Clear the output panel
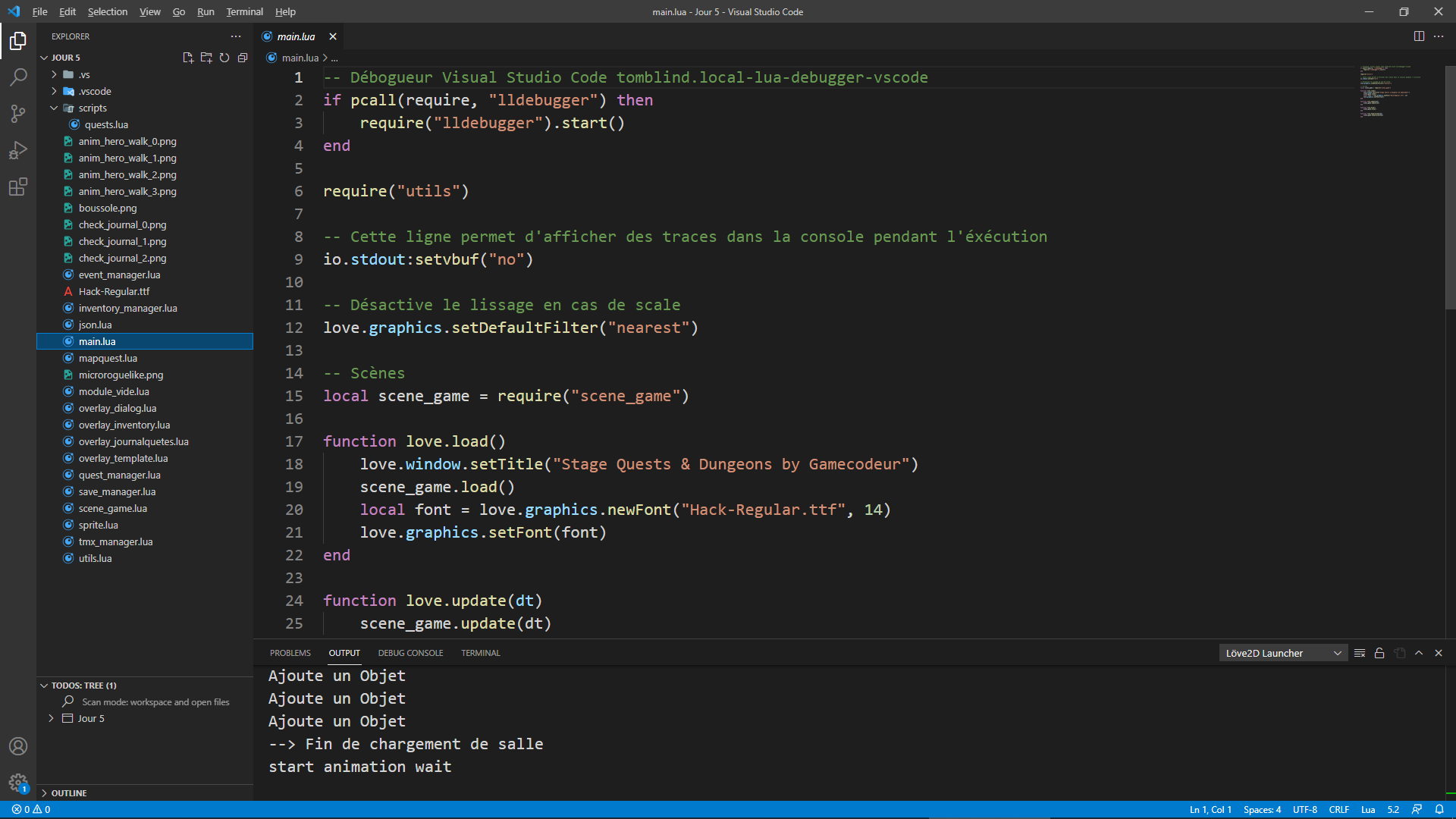This screenshot has width=1456, height=819. click(x=1360, y=653)
